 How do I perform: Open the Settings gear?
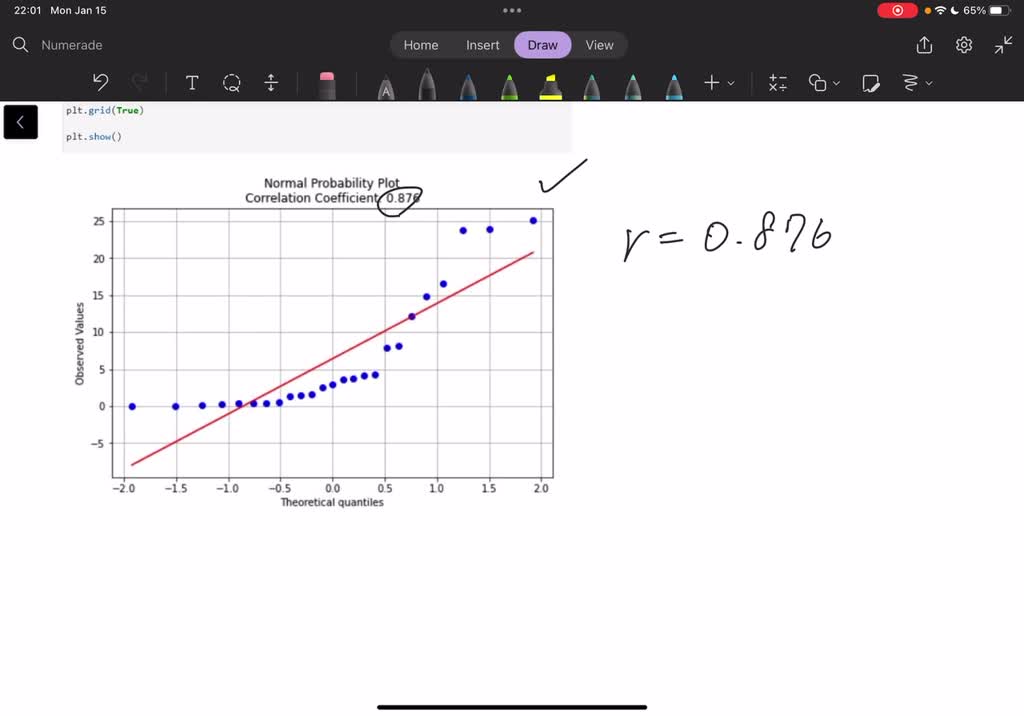[x=963, y=45]
